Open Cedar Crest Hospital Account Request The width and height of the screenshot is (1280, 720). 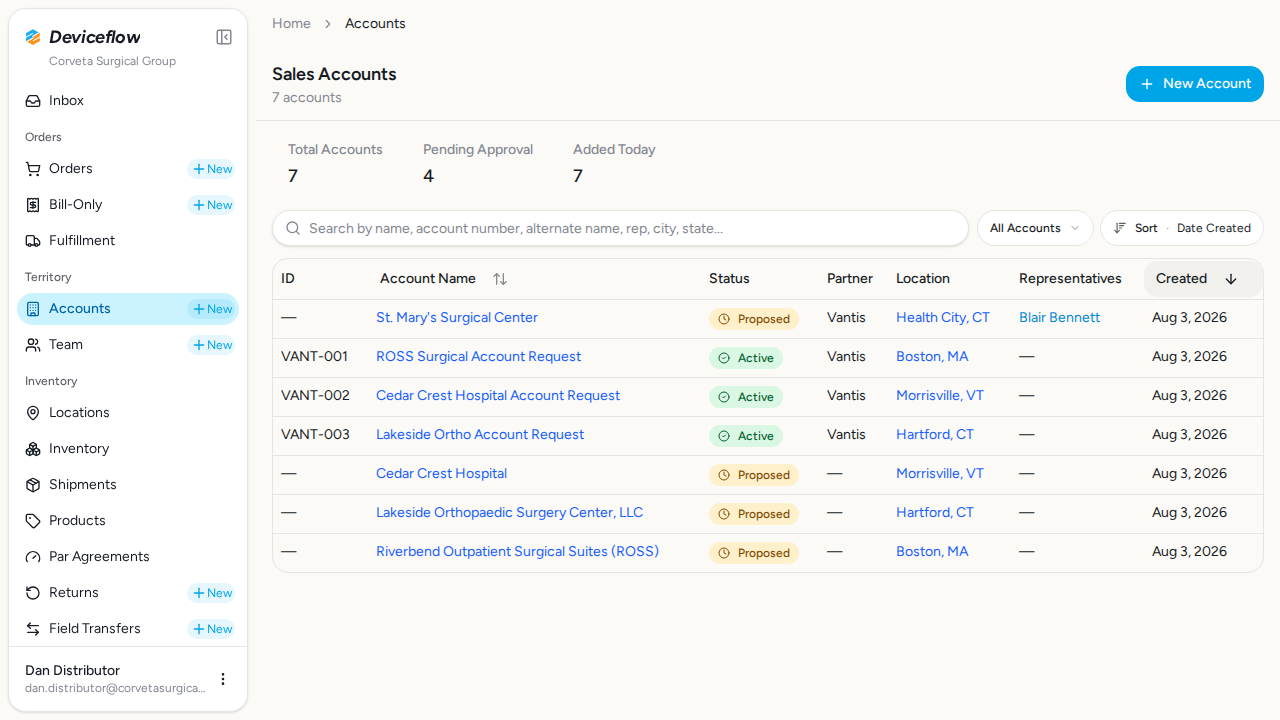tap(498, 396)
